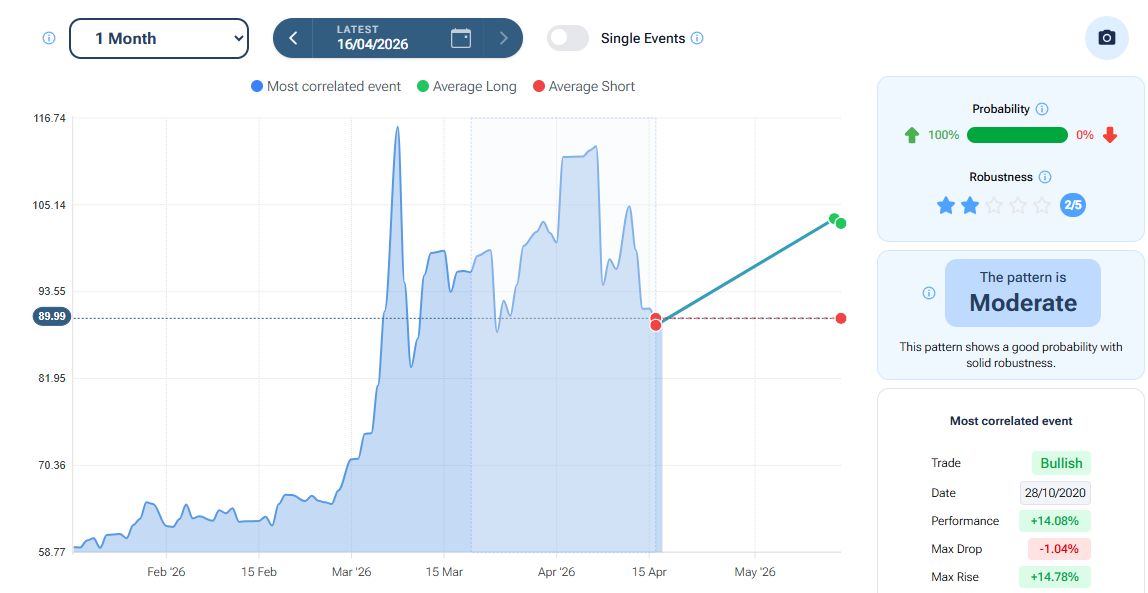This screenshot has height=593, width=1148.
Task: Hide the Average Short legend series
Action: (584, 87)
